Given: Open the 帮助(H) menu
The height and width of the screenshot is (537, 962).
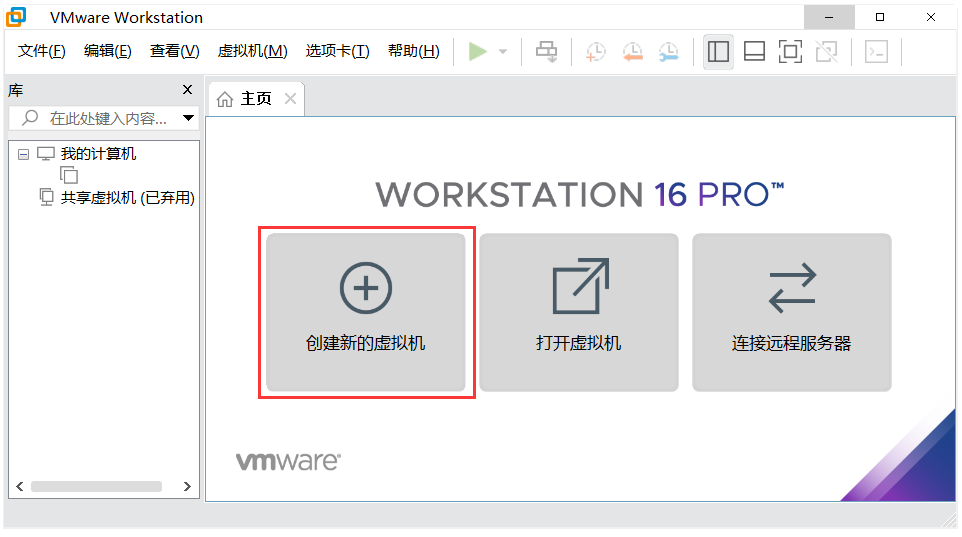Looking at the screenshot, I should (x=414, y=51).
